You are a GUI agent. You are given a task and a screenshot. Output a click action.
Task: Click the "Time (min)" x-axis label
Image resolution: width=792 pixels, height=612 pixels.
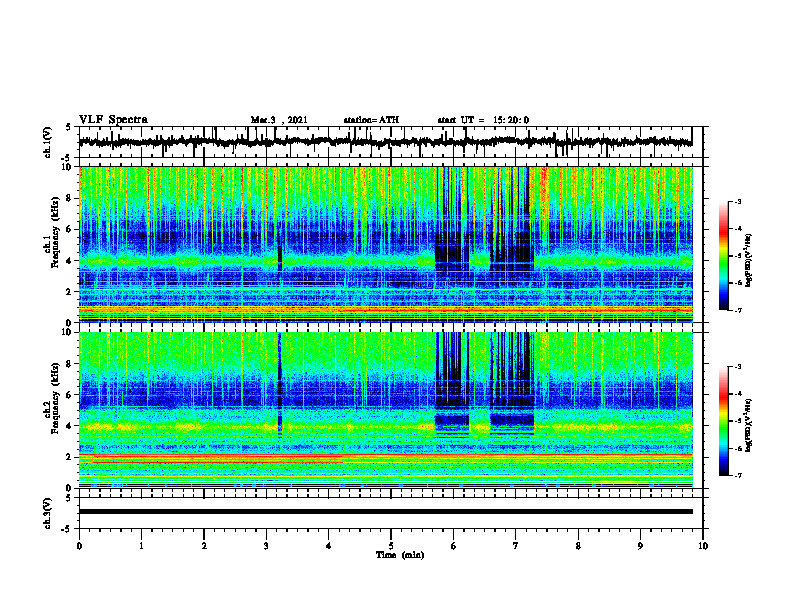coord(400,555)
